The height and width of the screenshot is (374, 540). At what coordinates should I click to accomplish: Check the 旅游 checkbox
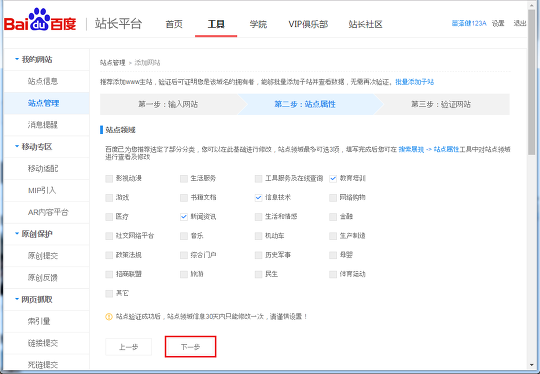pyautogui.click(x=184, y=274)
